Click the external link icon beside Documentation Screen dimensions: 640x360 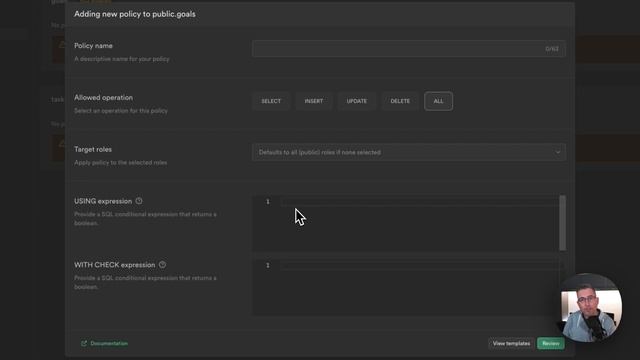(x=84, y=343)
